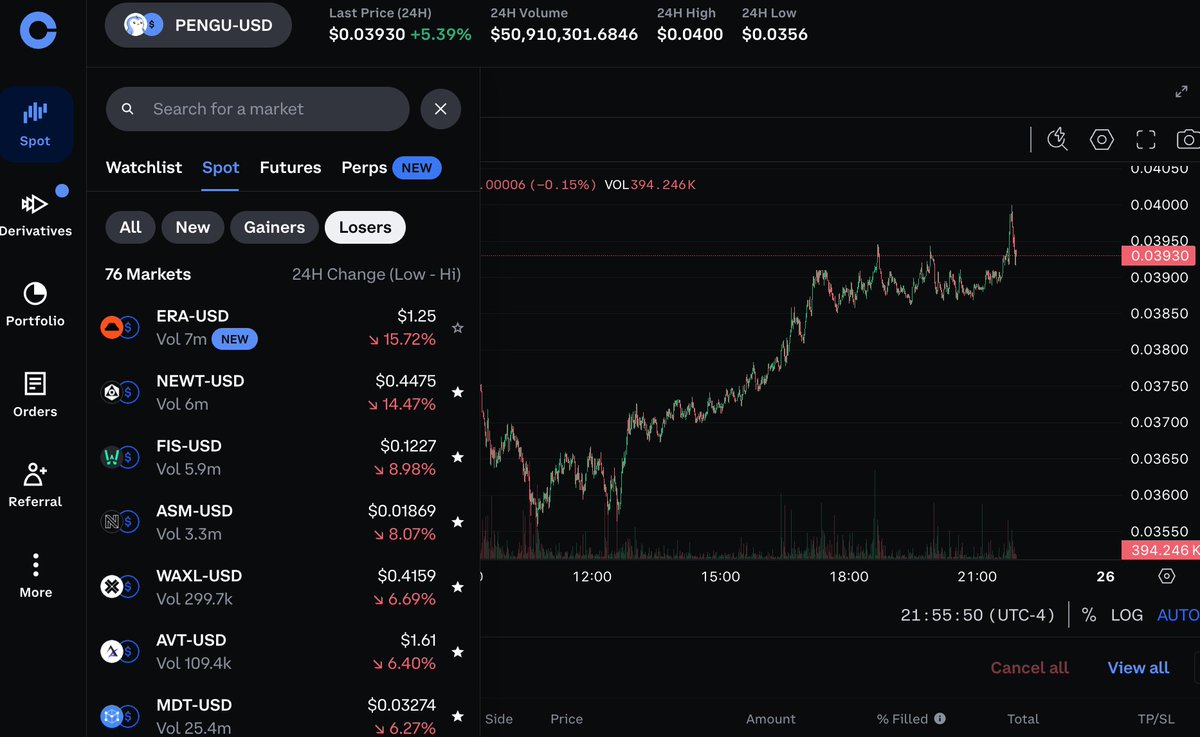Open Portfolio in the left sidebar
The height and width of the screenshot is (737, 1200).
coord(35,304)
